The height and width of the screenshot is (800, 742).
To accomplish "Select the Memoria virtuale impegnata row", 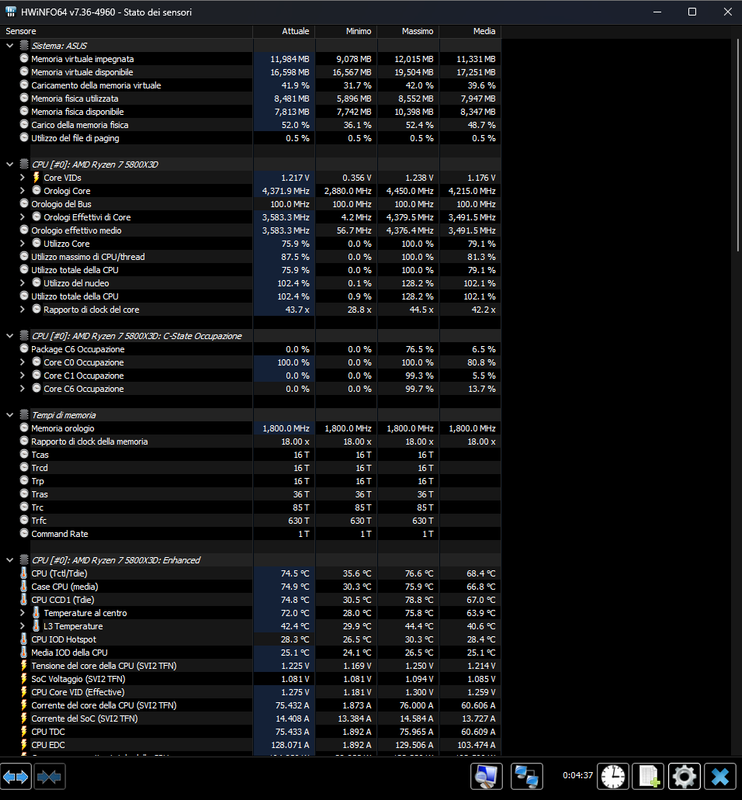I will click(x=250, y=59).
